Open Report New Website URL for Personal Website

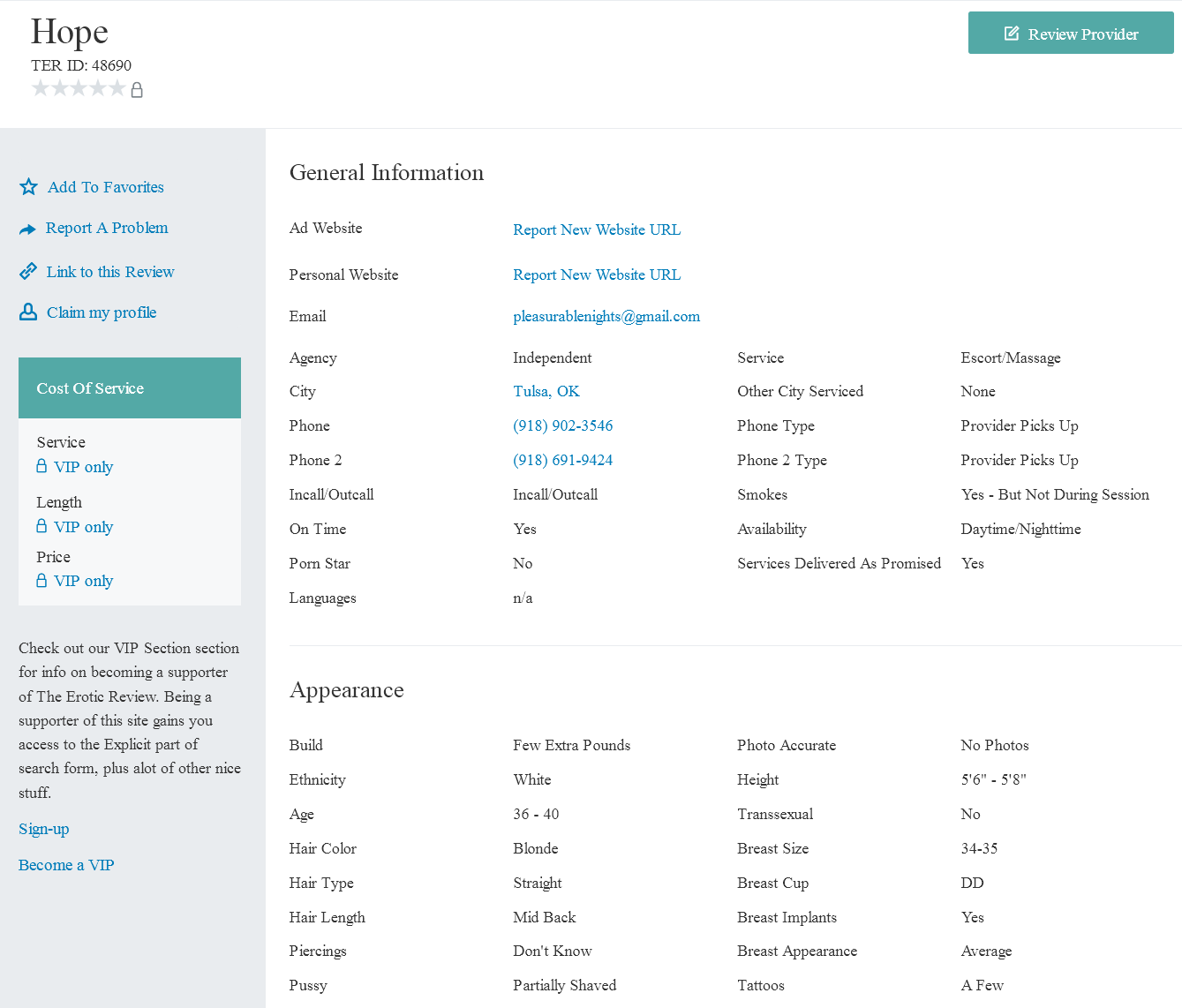(597, 275)
